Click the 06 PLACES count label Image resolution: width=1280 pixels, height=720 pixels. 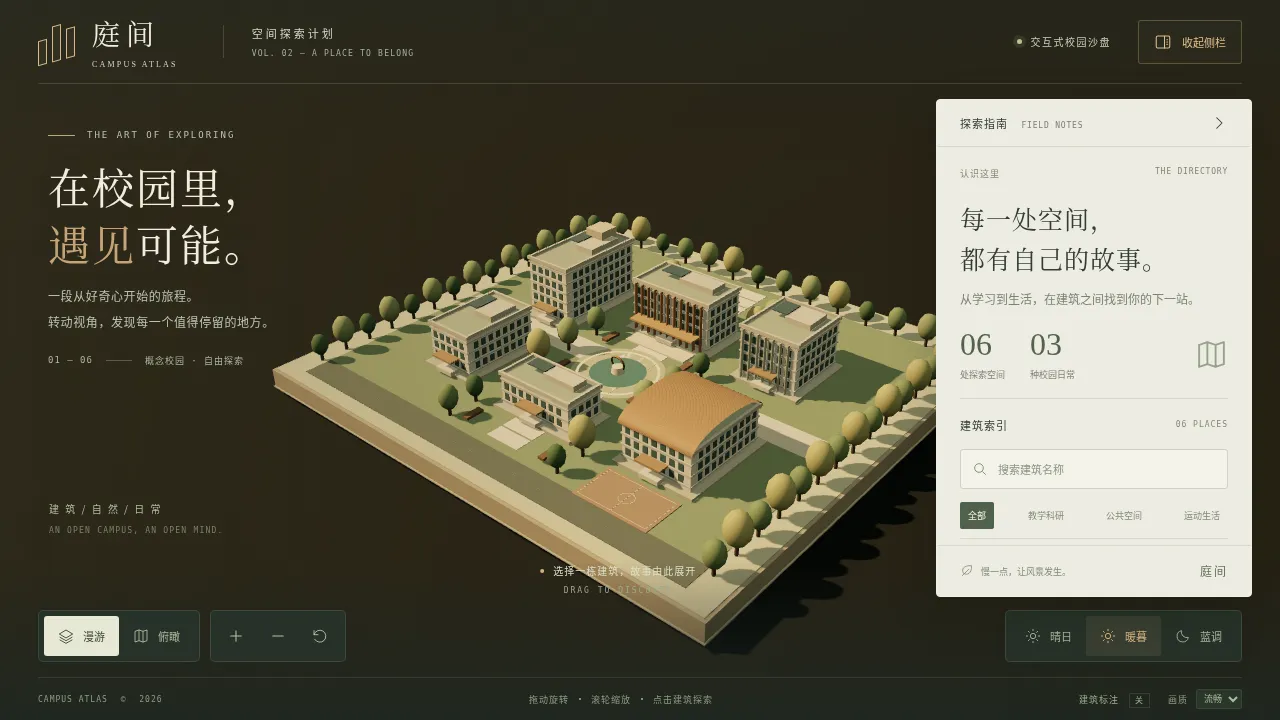pos(1201,424)
